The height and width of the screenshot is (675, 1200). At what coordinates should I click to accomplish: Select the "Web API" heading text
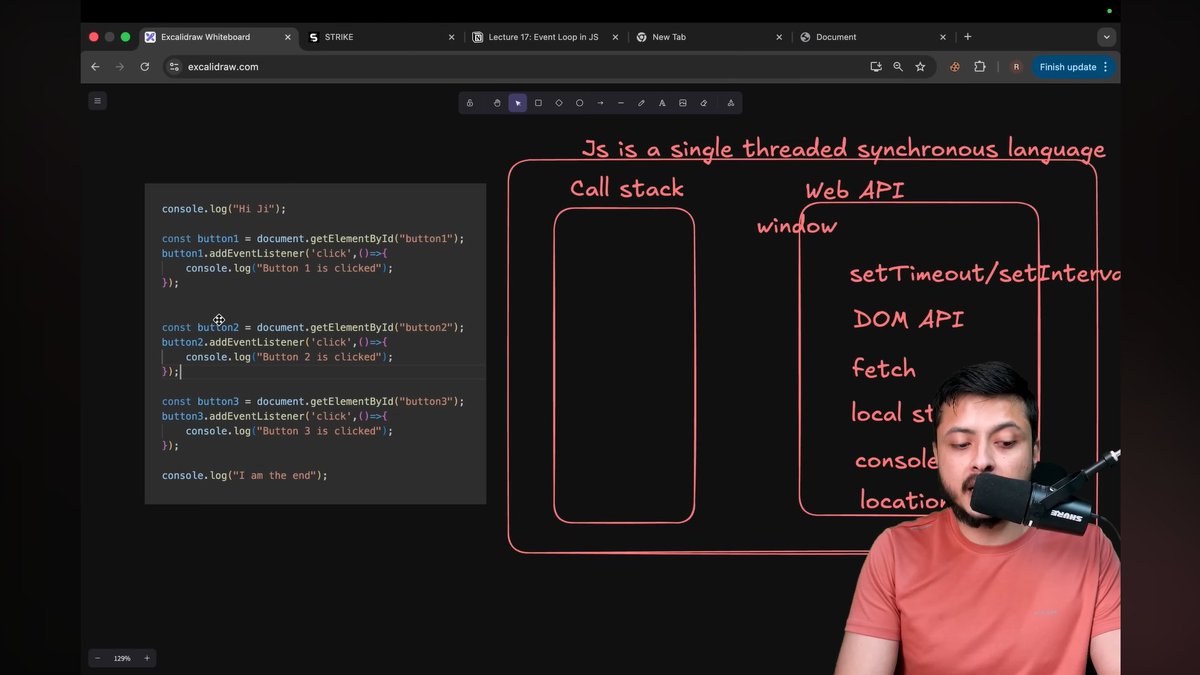tap(855, 190)
